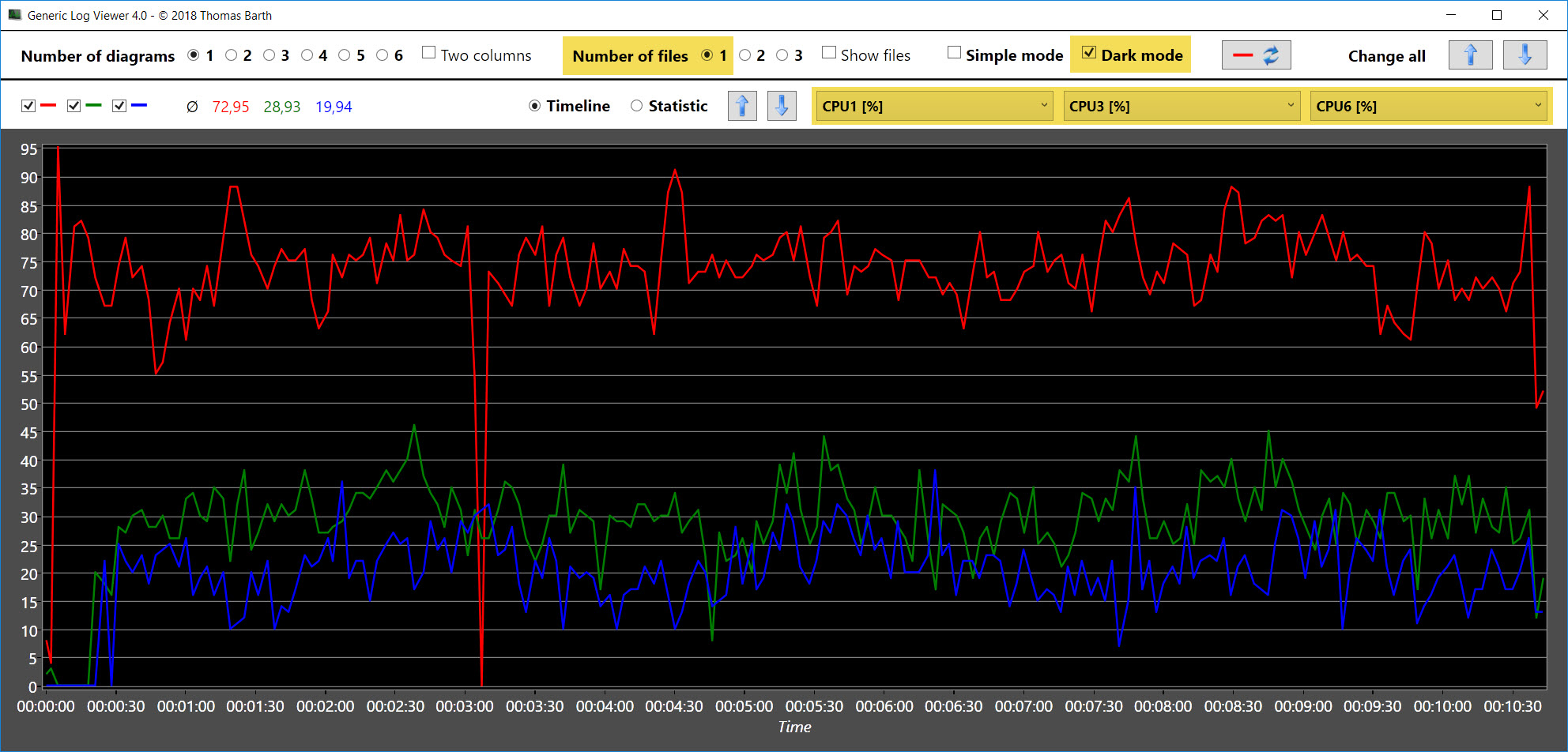
Task: Click the 00:03:00 time axis label
Action: 465,706
